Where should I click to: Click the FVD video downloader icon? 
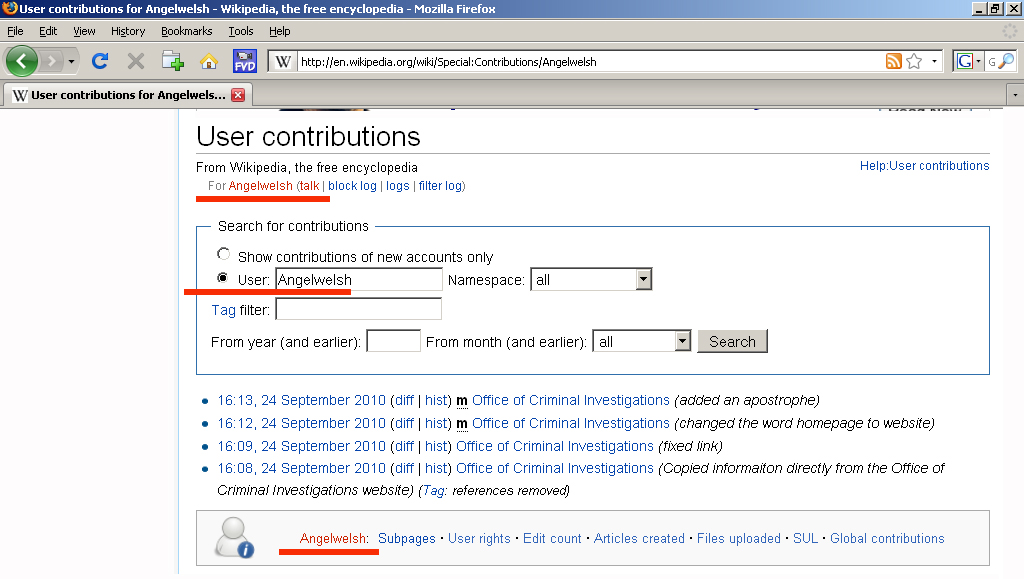[245, 61]
